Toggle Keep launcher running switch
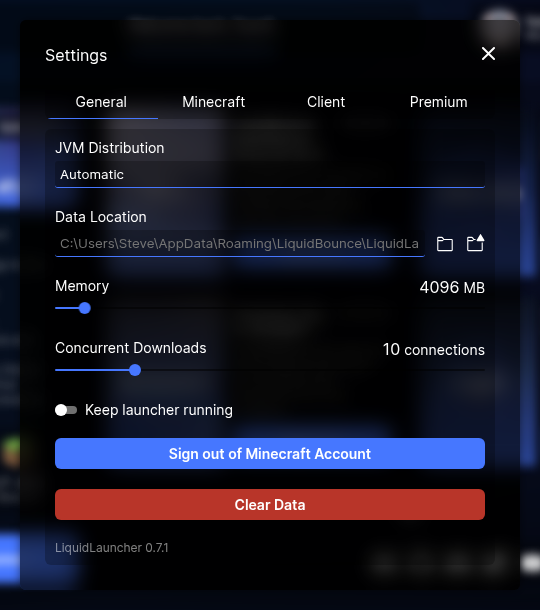This screenshot has height=610, width=540. click(x=66, y=410)
